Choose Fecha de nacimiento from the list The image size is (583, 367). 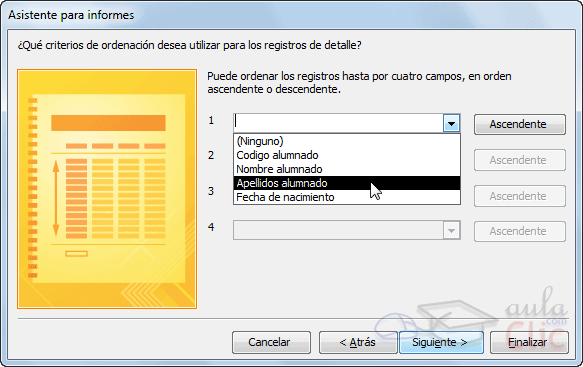pyautogui.click(x=347, y=197)
